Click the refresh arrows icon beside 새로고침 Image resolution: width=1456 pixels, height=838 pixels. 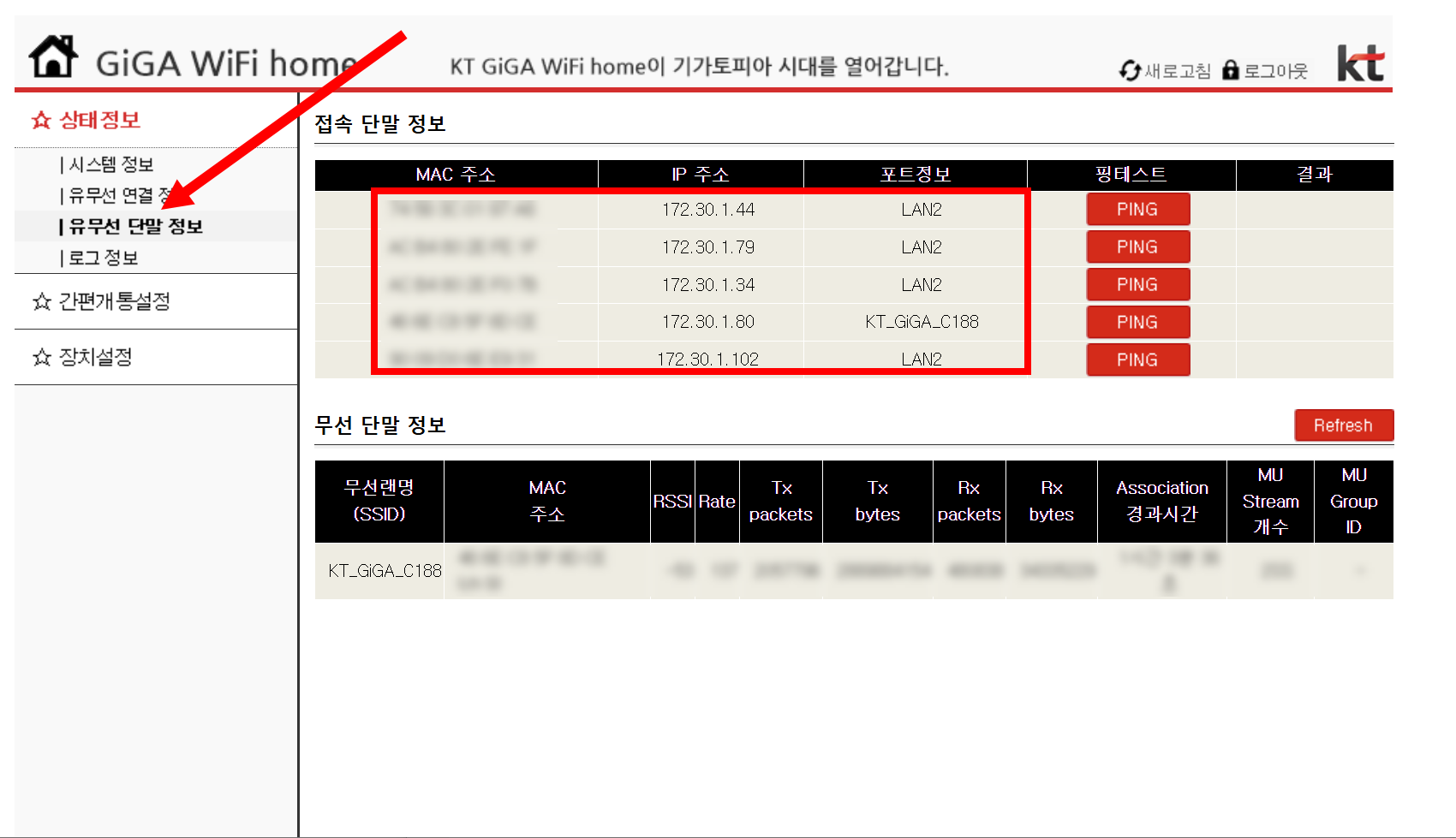1131,70
